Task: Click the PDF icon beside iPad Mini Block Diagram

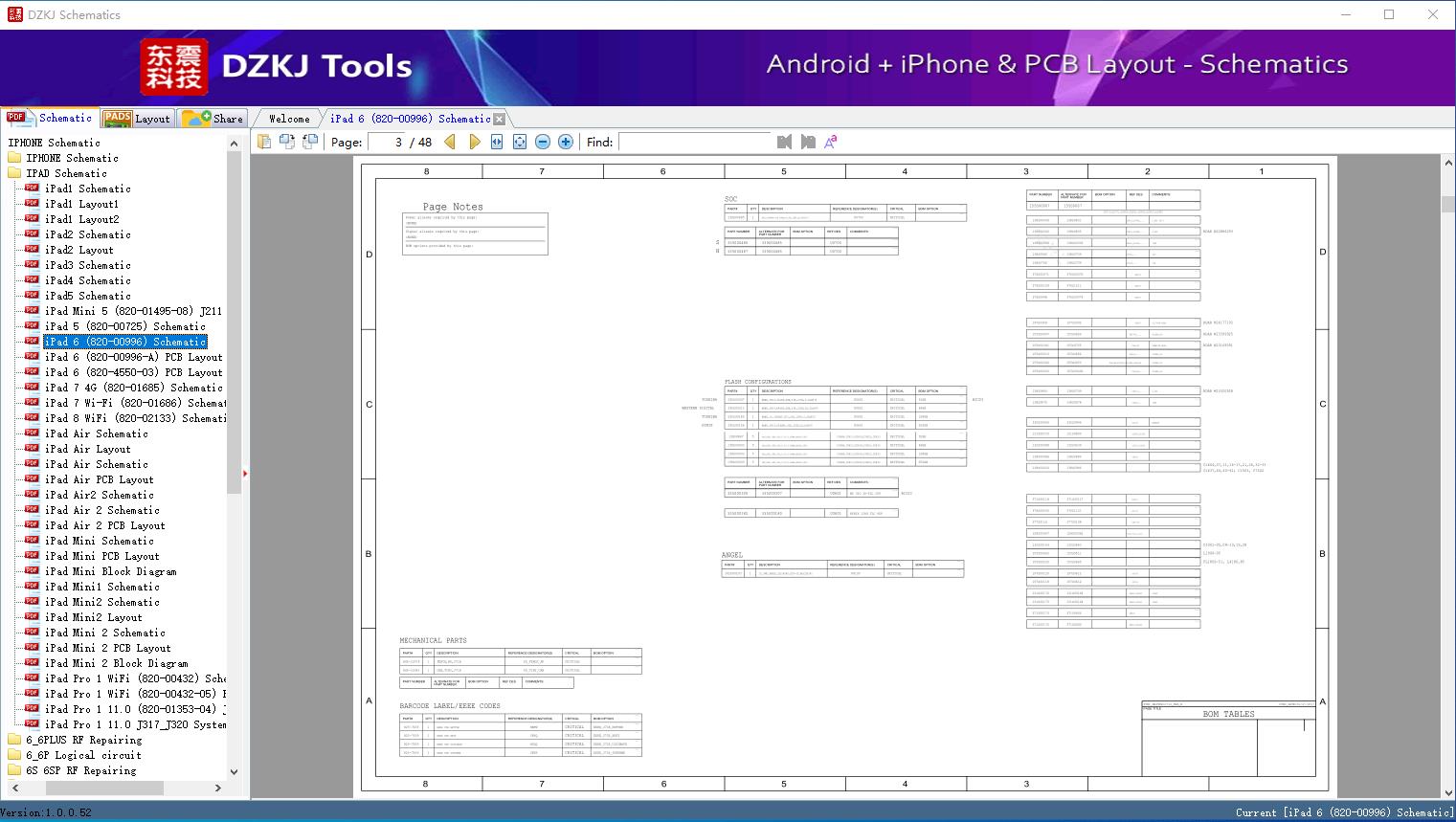Action: coord(33,571)
